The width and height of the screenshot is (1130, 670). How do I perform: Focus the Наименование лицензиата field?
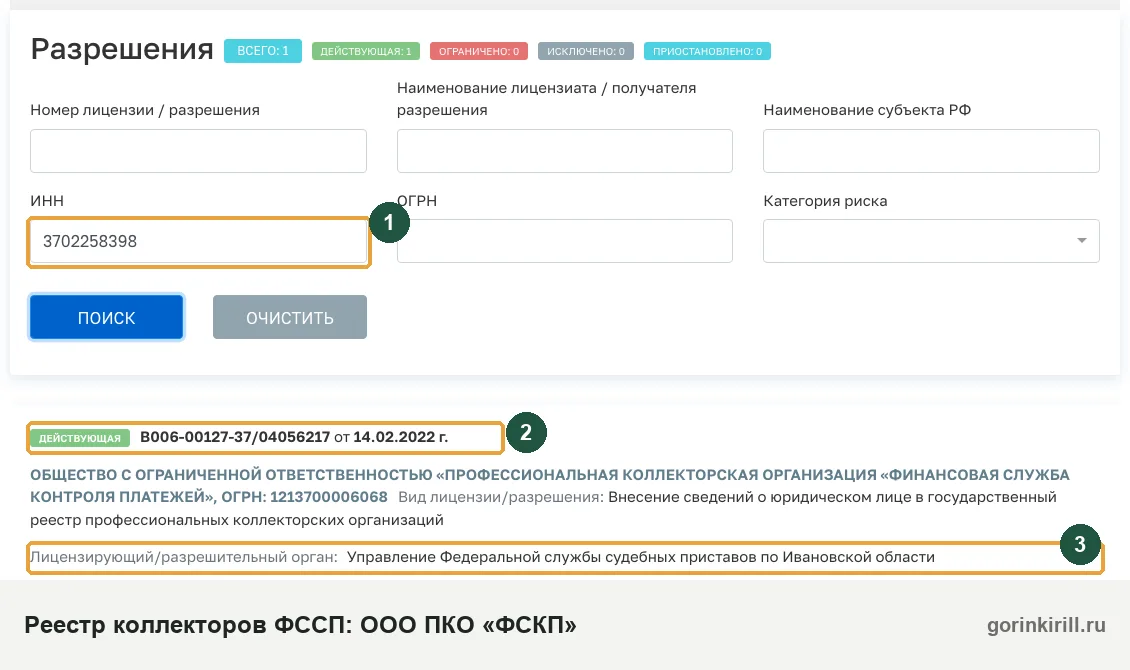[x=564, y=151]
